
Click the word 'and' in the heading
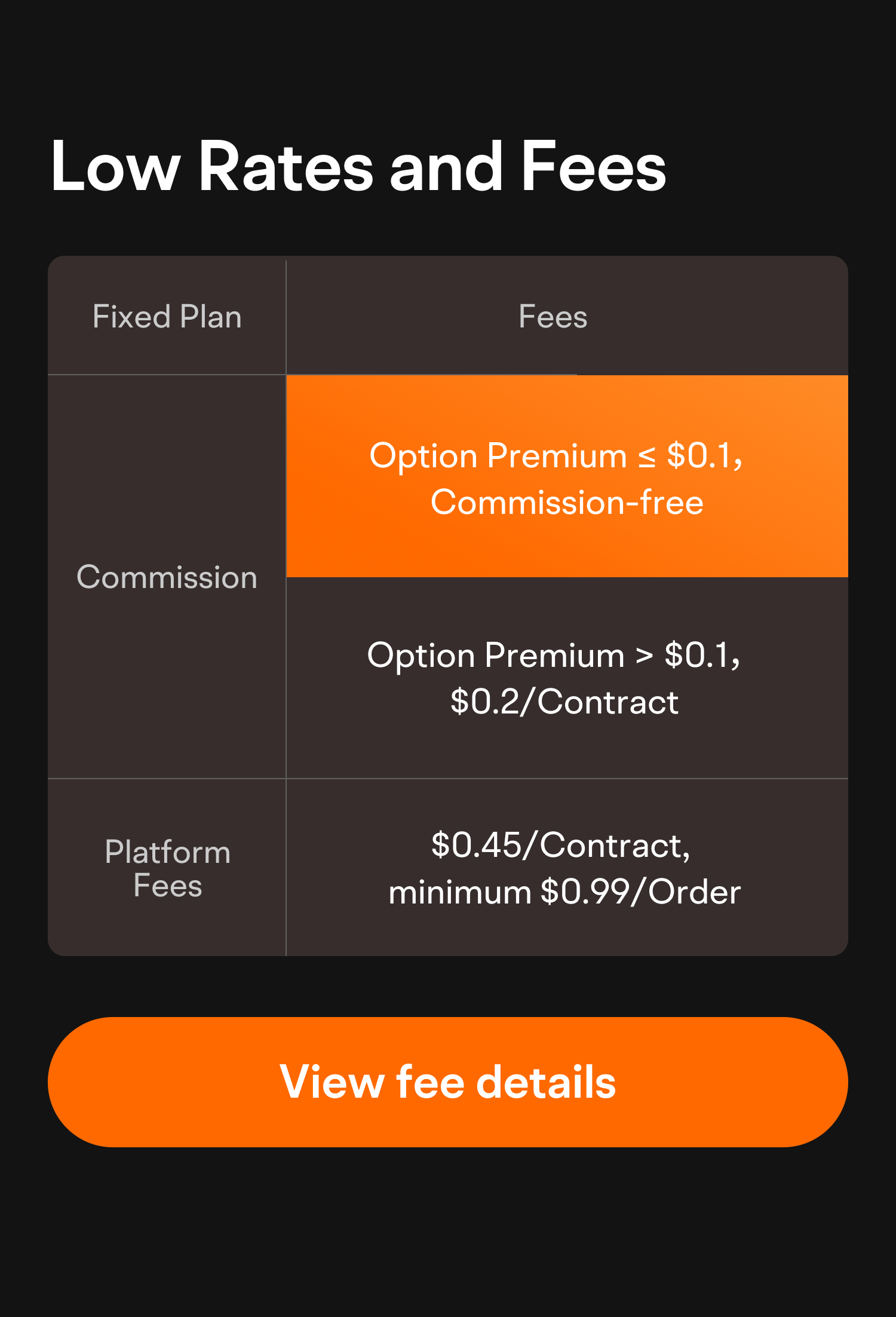tap(446, 166)
